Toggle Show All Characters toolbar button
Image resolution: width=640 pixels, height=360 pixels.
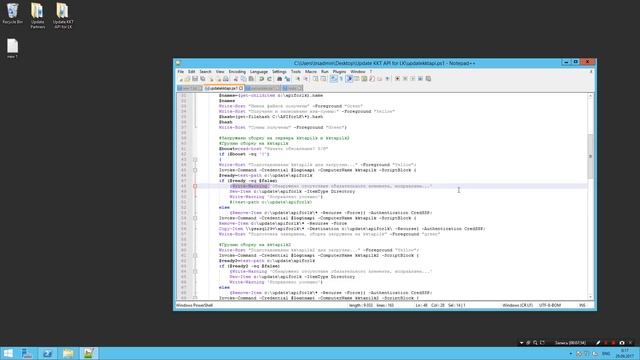[341, 79]
